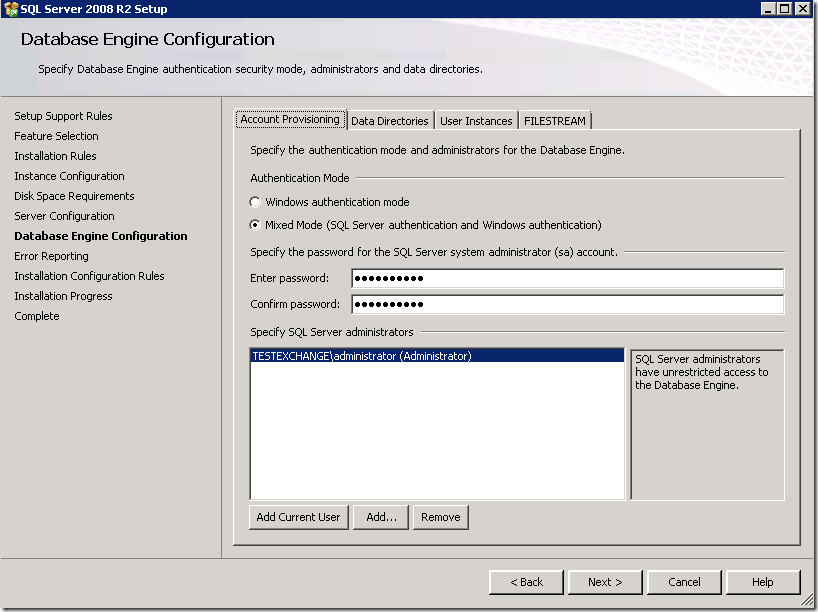
Task: Proceed with the Next button
Action: pyautogui.click(x=605, y=582)
